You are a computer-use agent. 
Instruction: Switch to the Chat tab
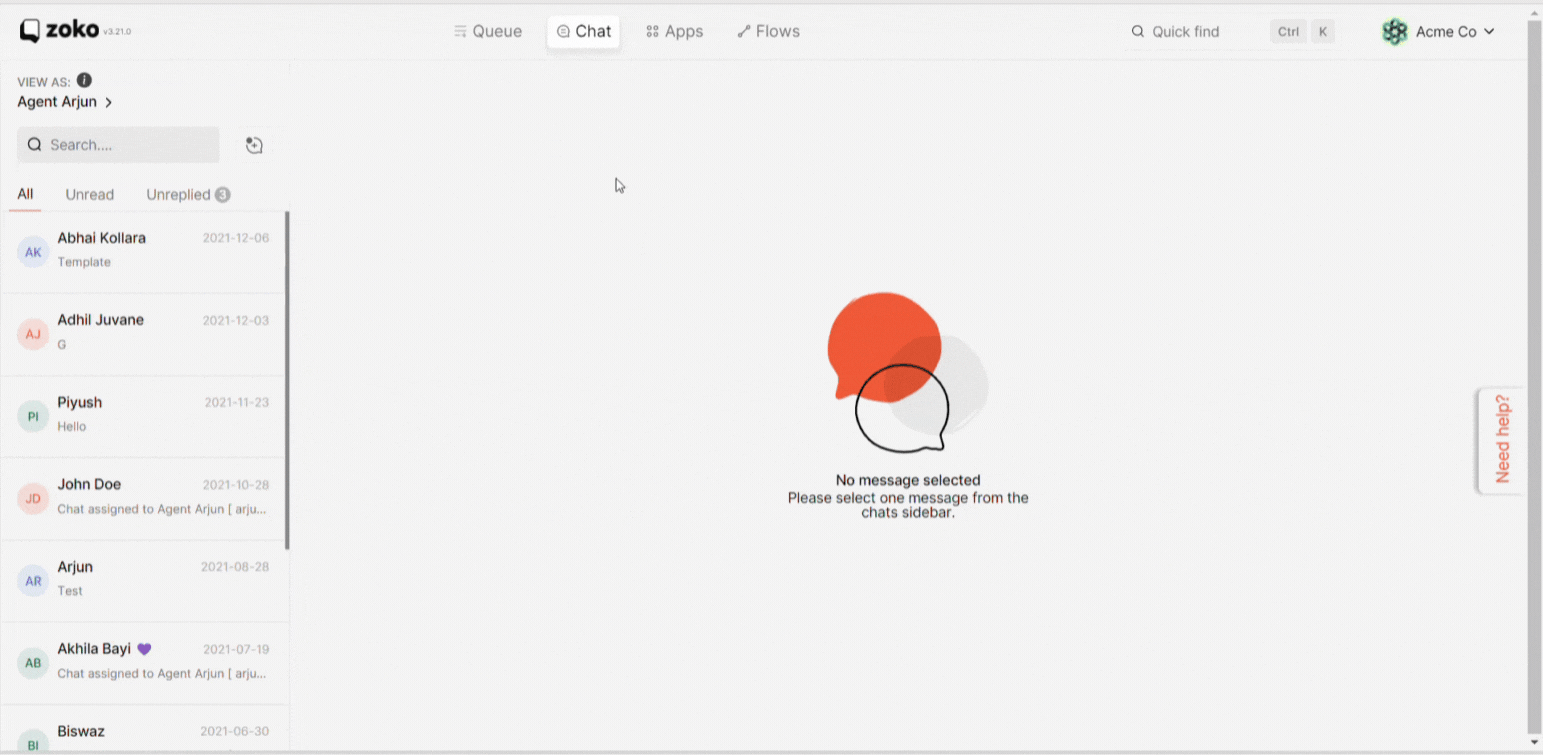point(584,31)
